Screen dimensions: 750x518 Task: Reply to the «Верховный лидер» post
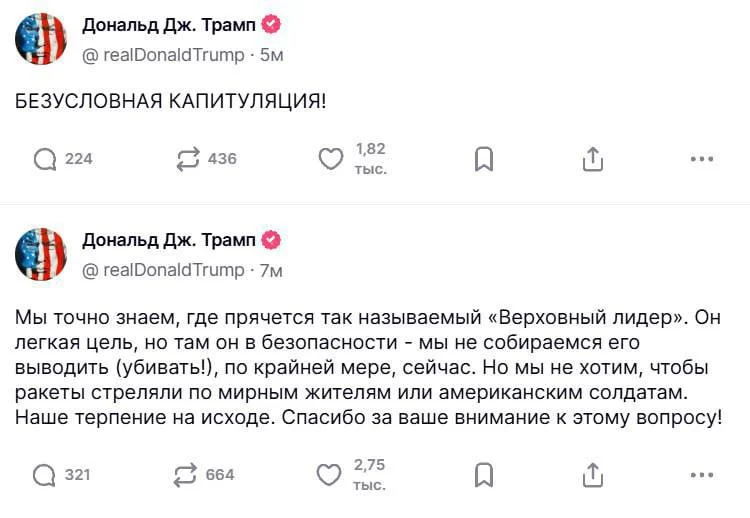(x=45, y=474)
